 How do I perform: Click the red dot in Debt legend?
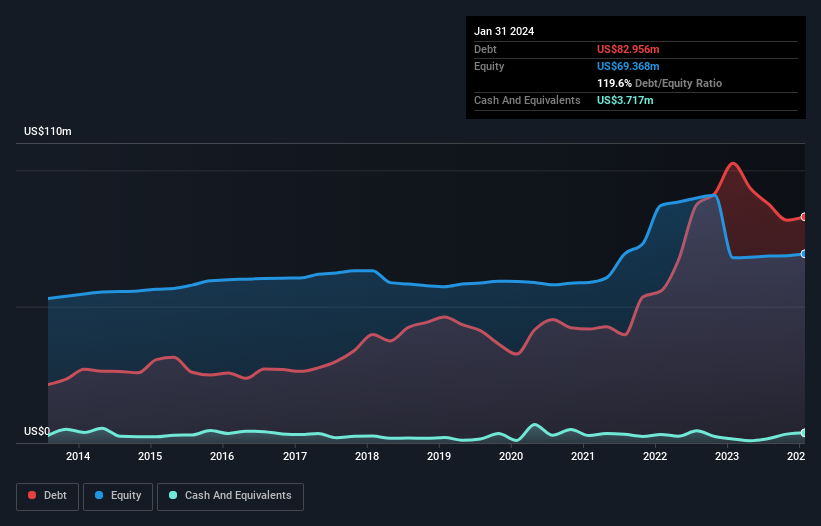pyautogui.click(x=32, y=495)
